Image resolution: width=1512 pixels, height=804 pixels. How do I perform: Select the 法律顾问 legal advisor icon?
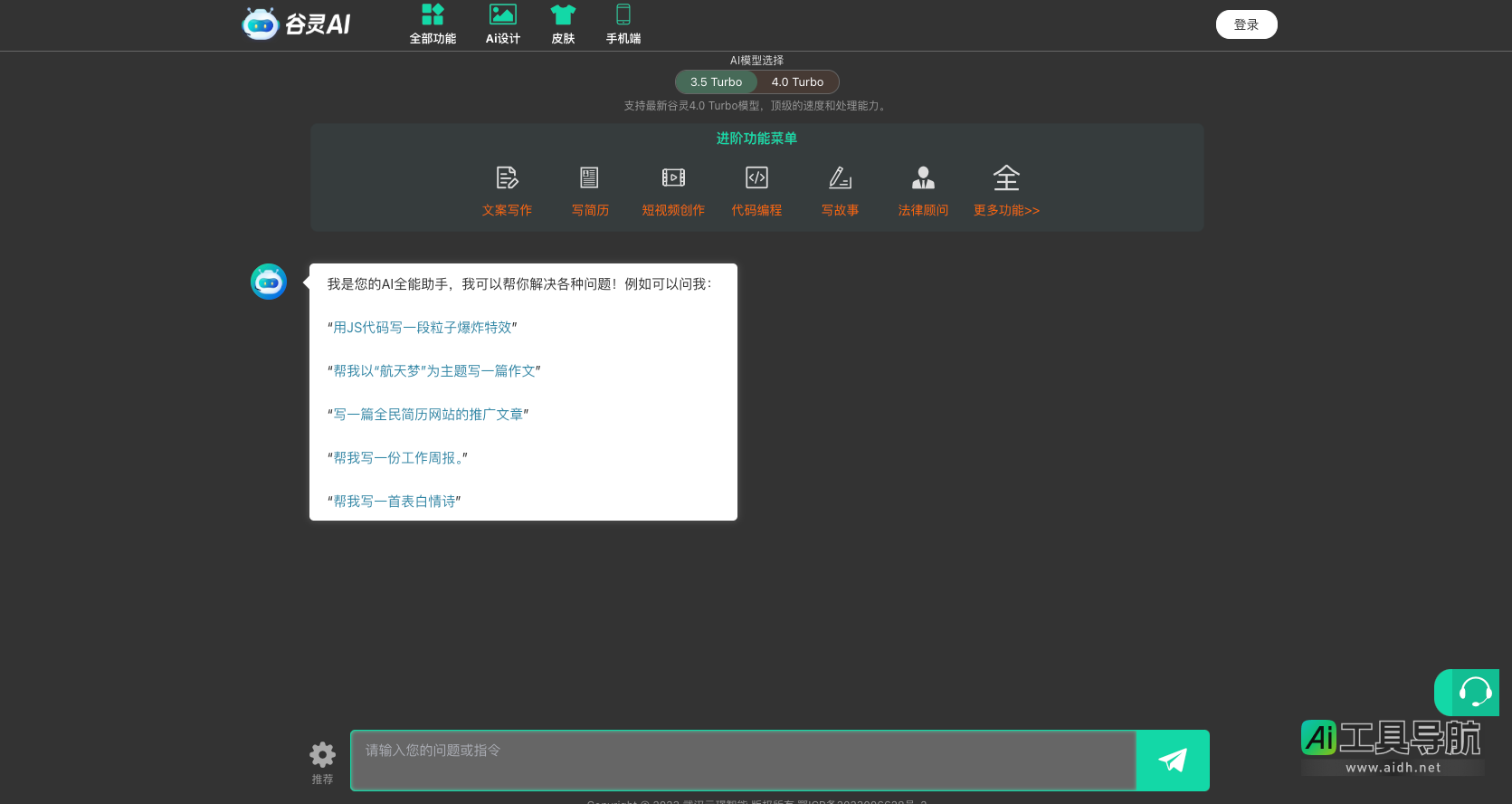click(x=923, y=178)
